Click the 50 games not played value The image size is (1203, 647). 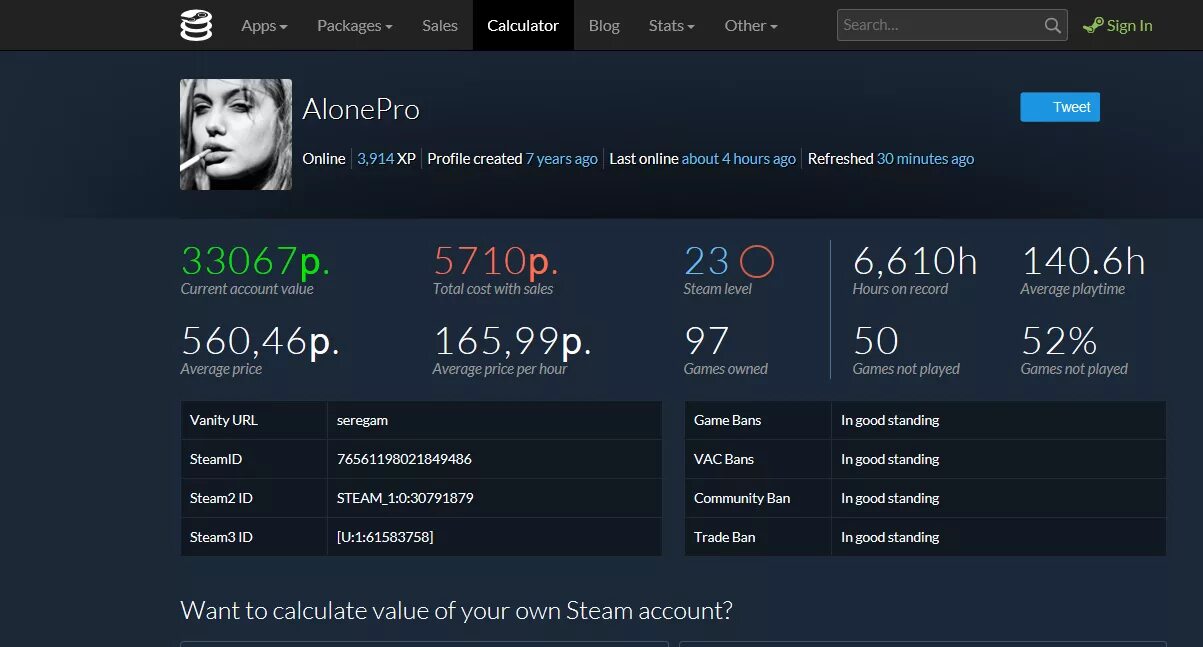pos(876,342)
